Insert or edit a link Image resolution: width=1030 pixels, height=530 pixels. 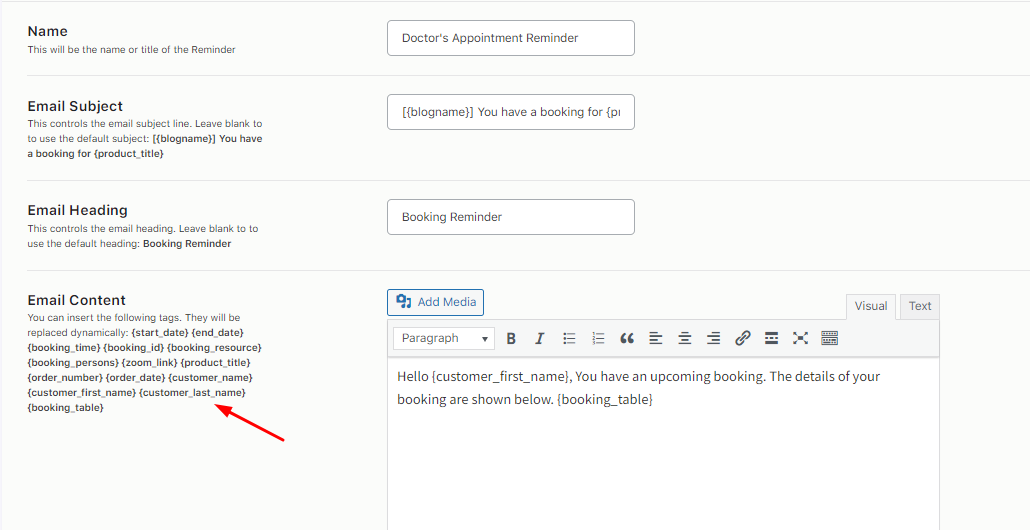[742, 338]
